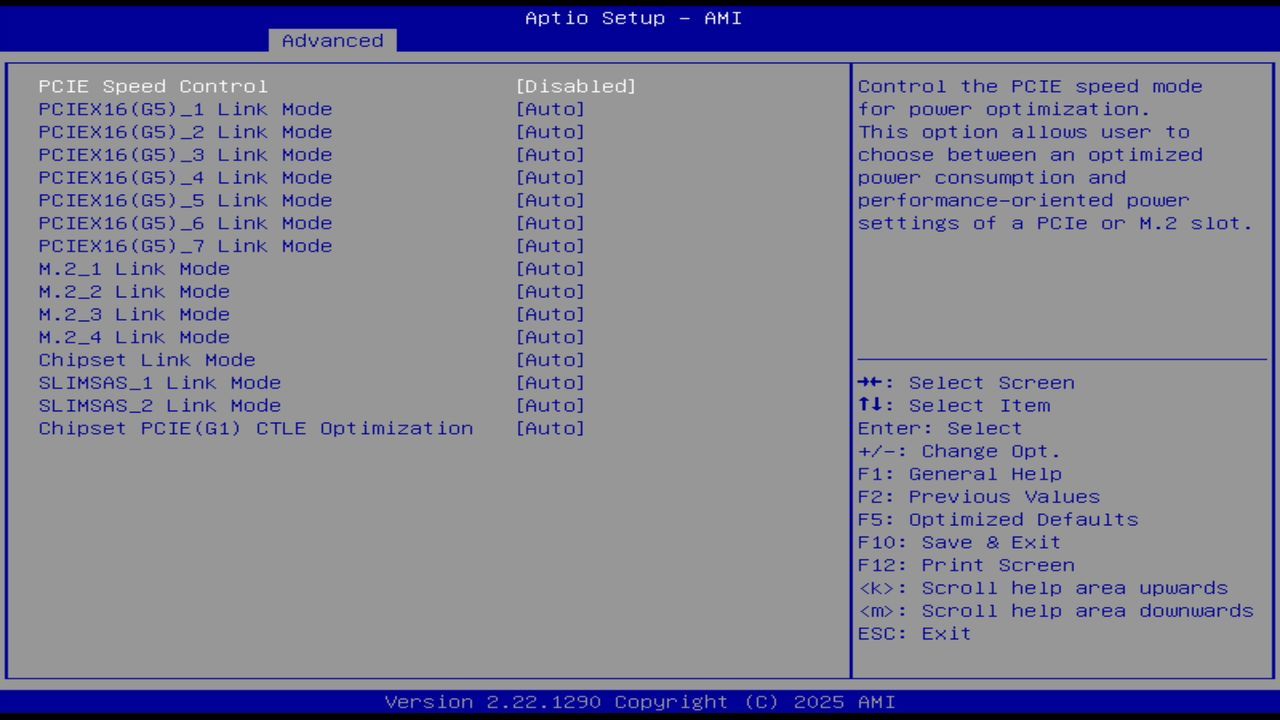Click F10: Save & Exit hint

coord(959,542)
